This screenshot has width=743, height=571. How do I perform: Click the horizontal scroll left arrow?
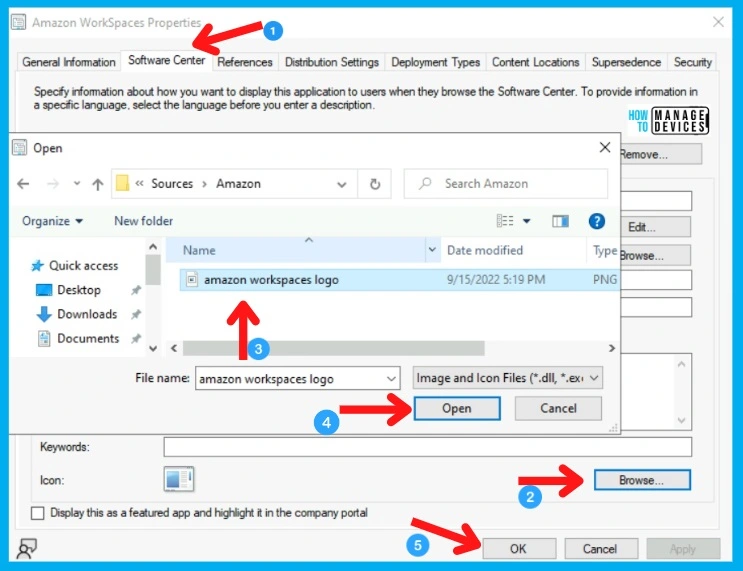tap(174, 348)
